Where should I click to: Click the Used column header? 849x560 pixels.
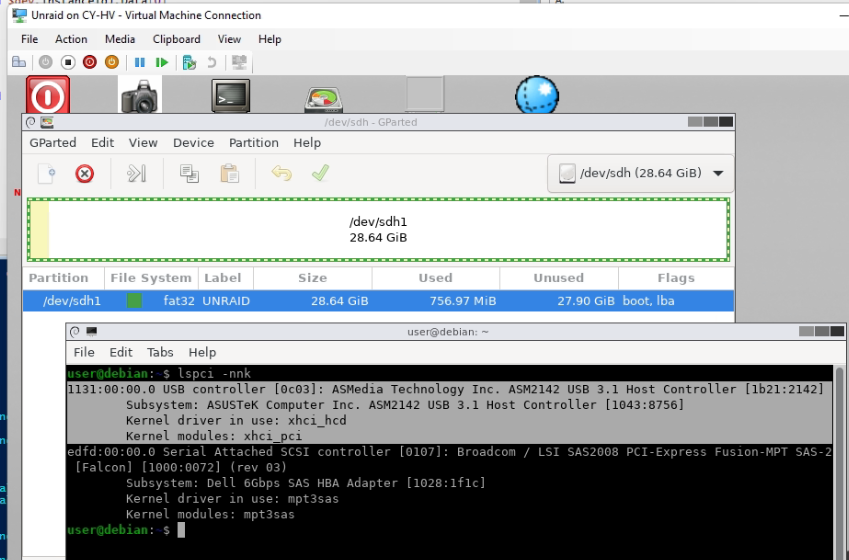point(435,278)
